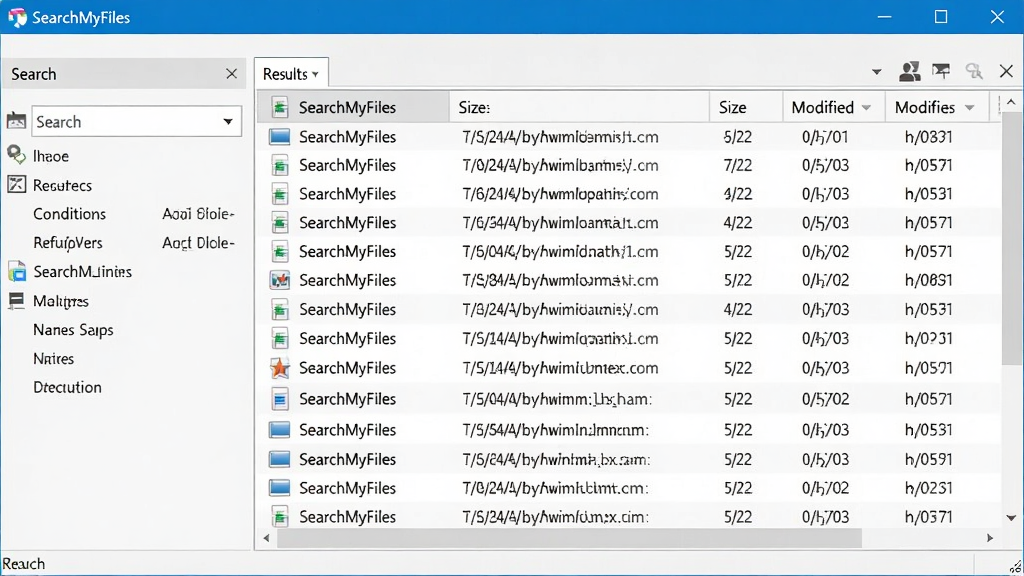Open the Modified column header dropdown arrow
The width and height of the screenshot is (1024, 576).
click(867, 108)
